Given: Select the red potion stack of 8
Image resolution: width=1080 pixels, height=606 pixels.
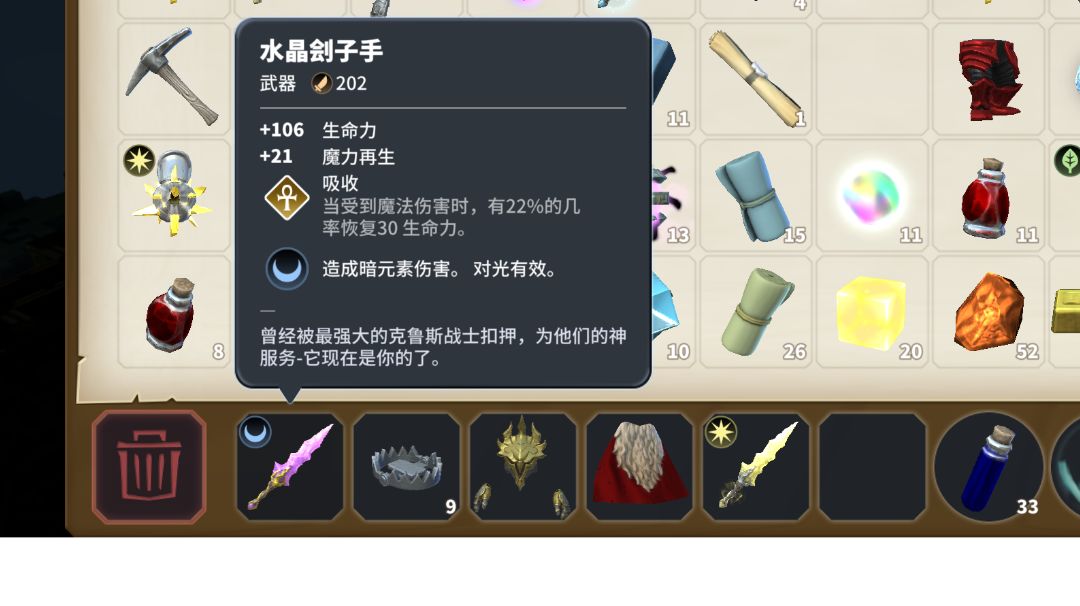Looking at the screenshot, I should [174, 311].
